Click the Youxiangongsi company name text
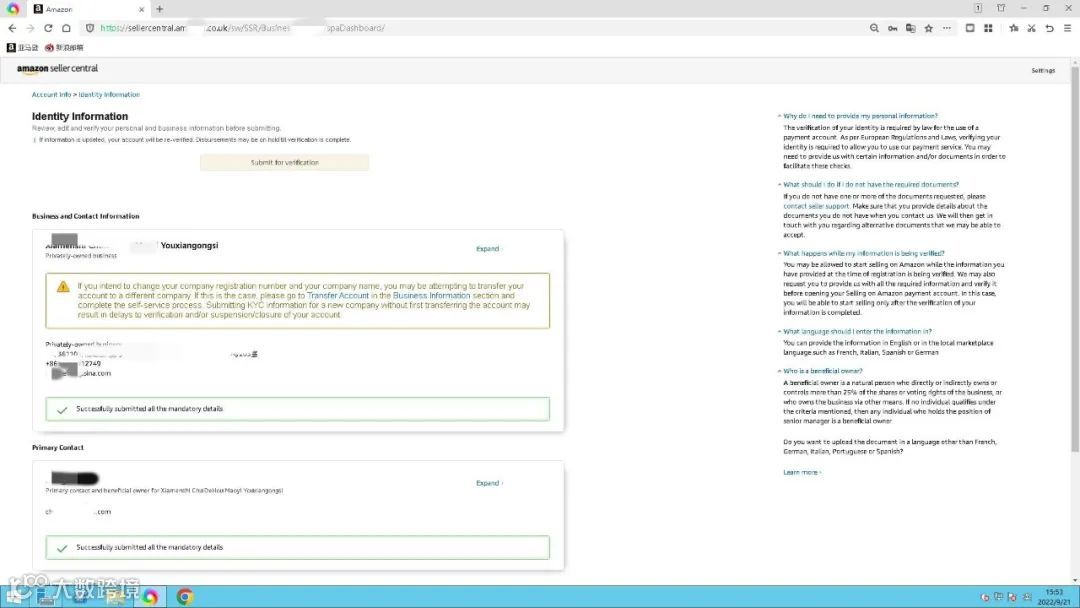Screen dimensions: 1080x608 pos(189,245)
